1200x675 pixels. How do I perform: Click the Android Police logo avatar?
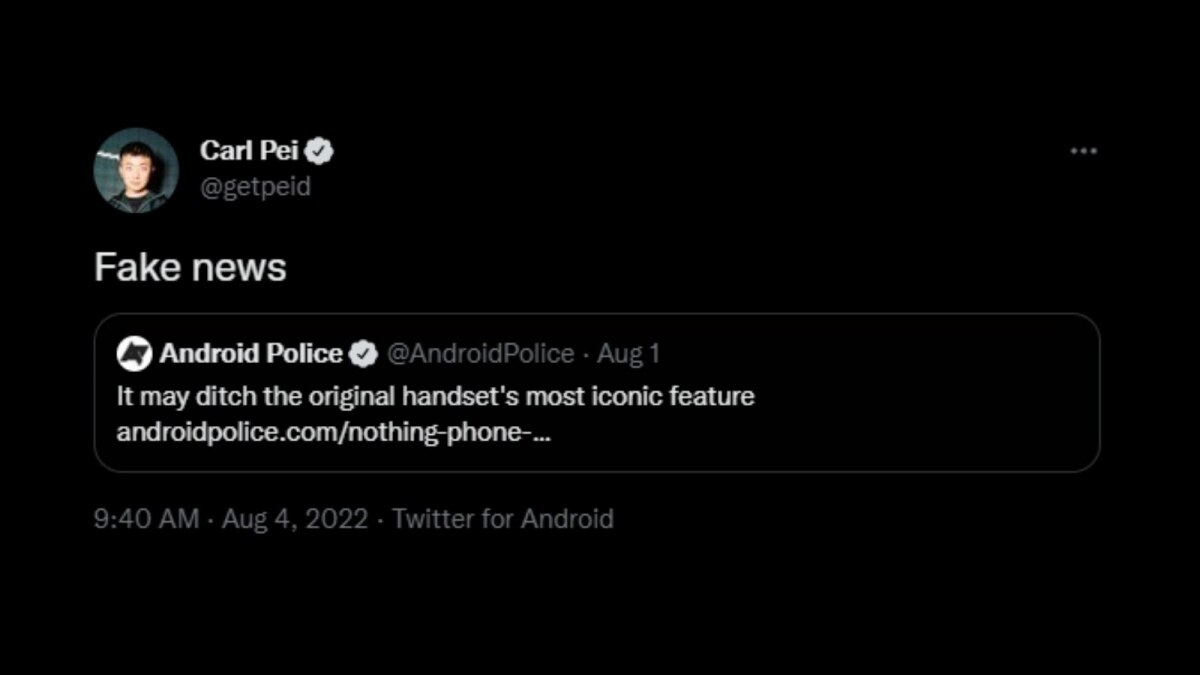coord(133,354)
